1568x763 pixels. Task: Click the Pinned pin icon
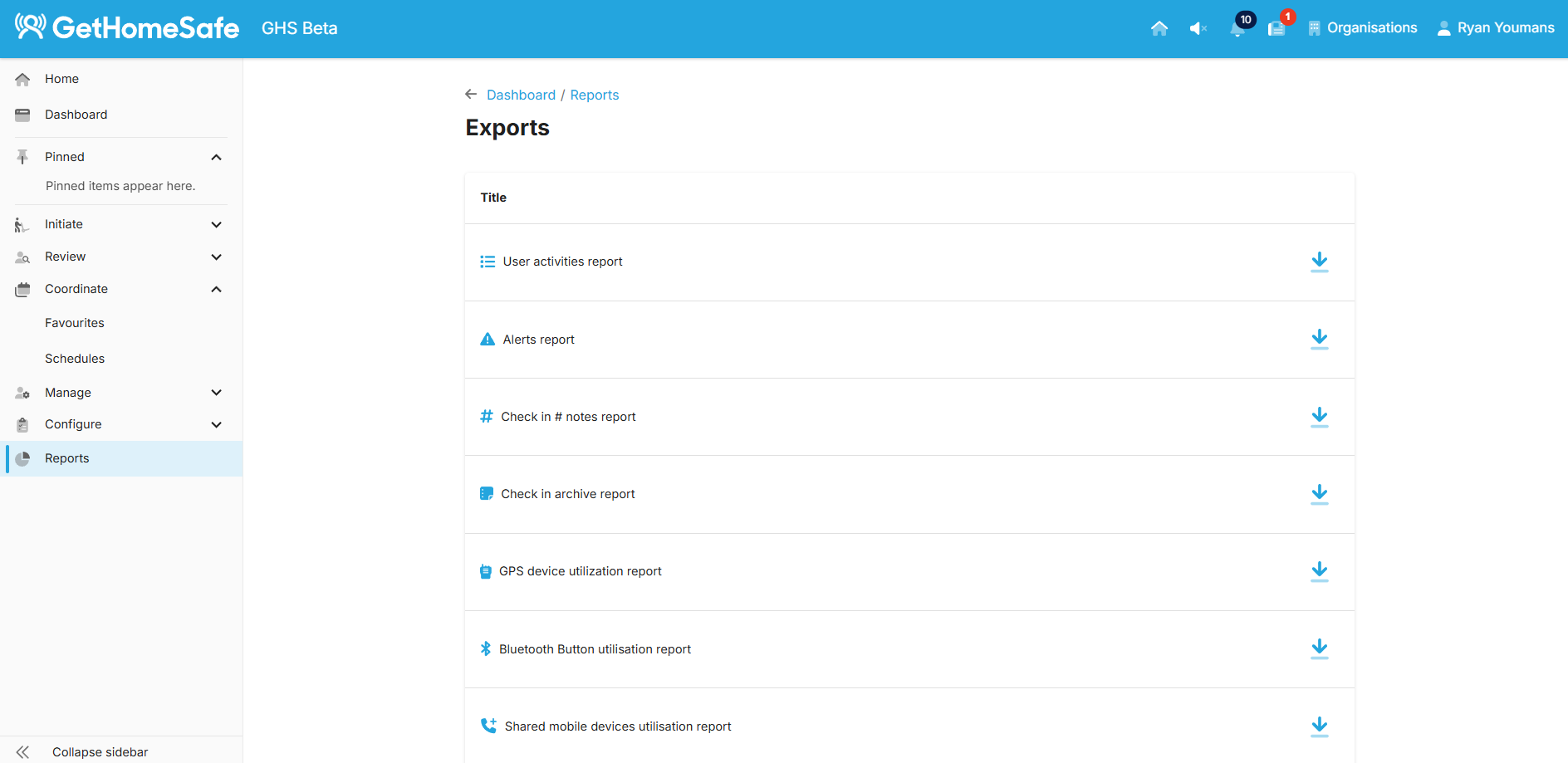click(22, 157)
